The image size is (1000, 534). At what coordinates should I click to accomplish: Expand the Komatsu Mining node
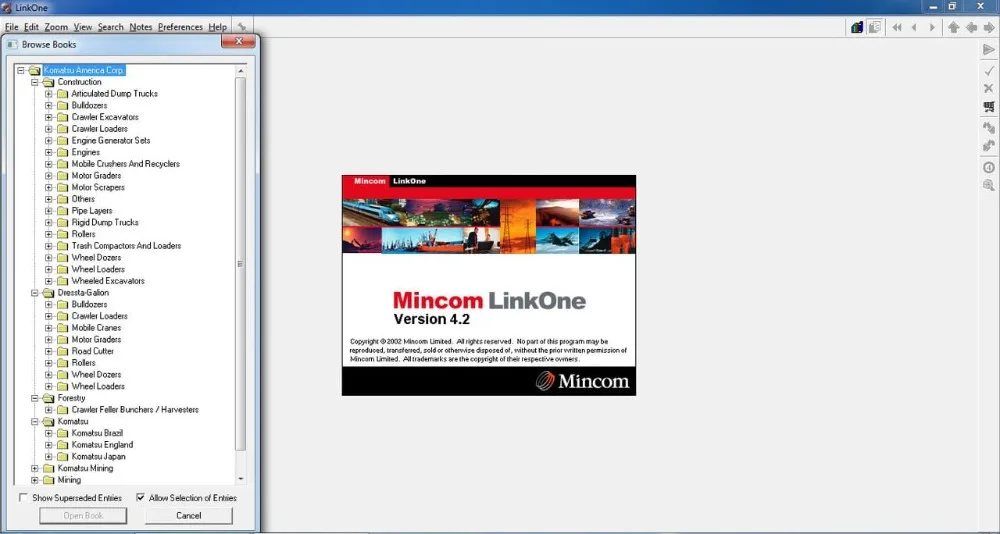(x=35, y=468)
